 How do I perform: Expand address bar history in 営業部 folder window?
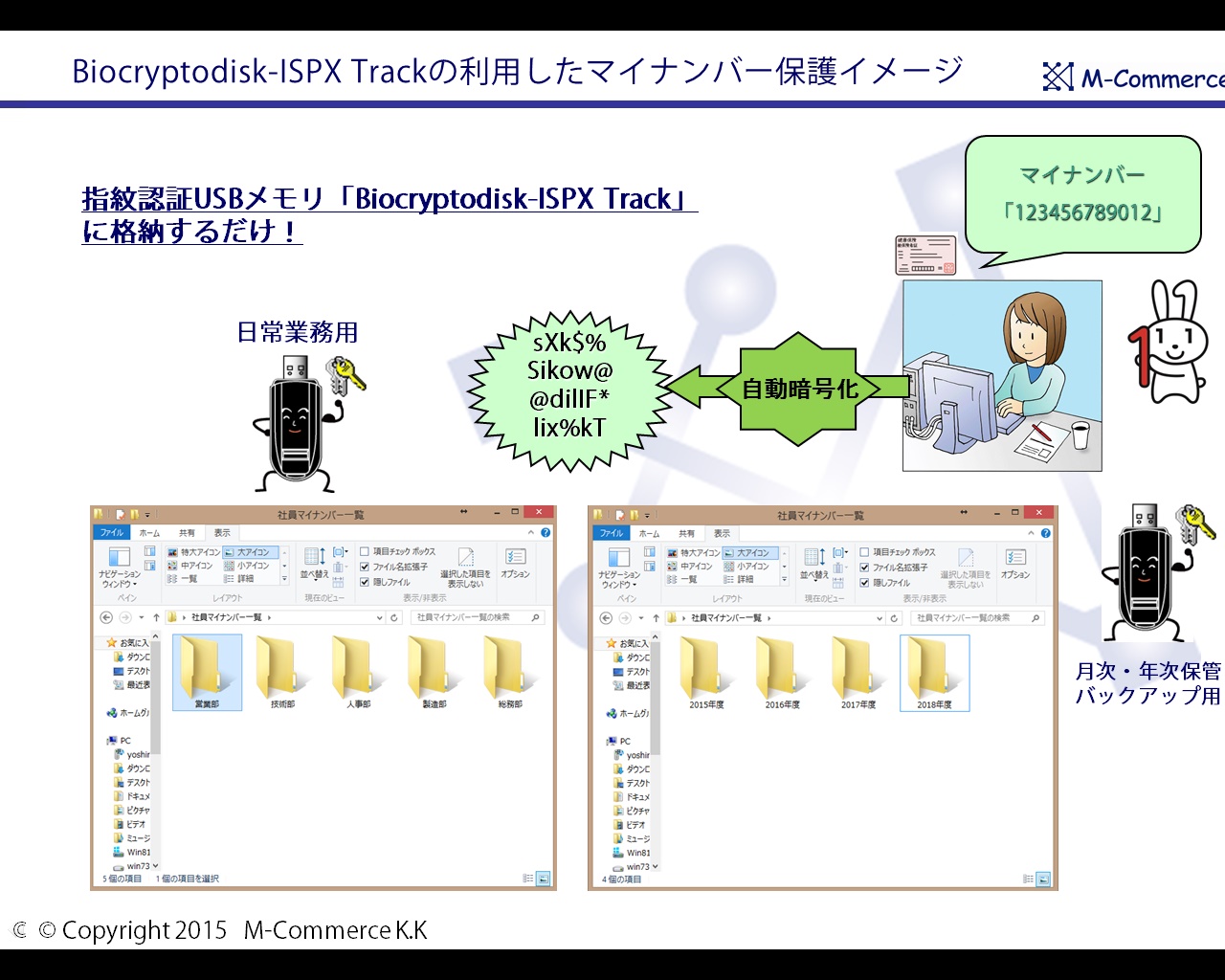[379, 617]
